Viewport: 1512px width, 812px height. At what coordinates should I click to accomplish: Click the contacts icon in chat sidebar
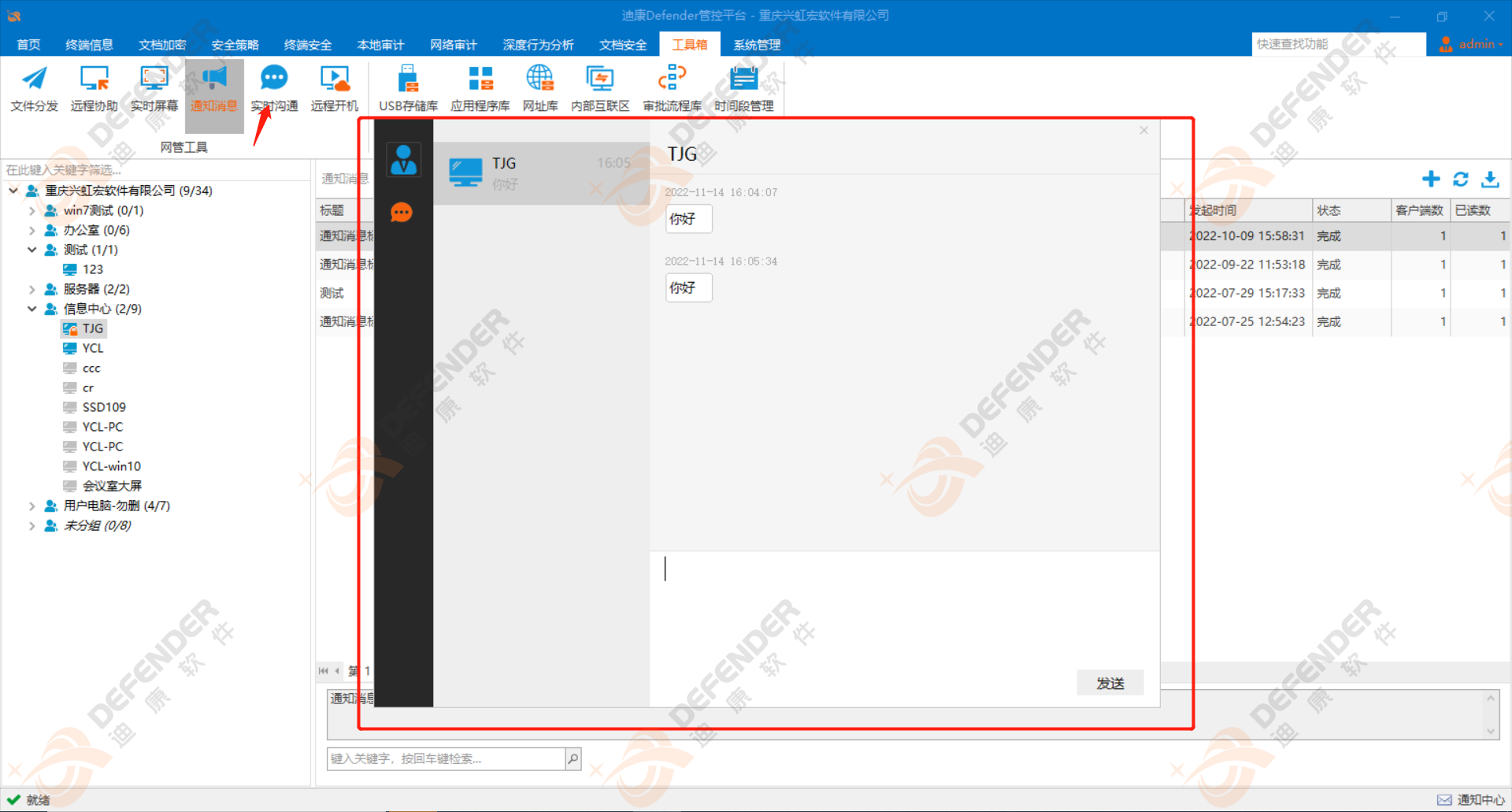pyautogui.click(x=403, y=160)
